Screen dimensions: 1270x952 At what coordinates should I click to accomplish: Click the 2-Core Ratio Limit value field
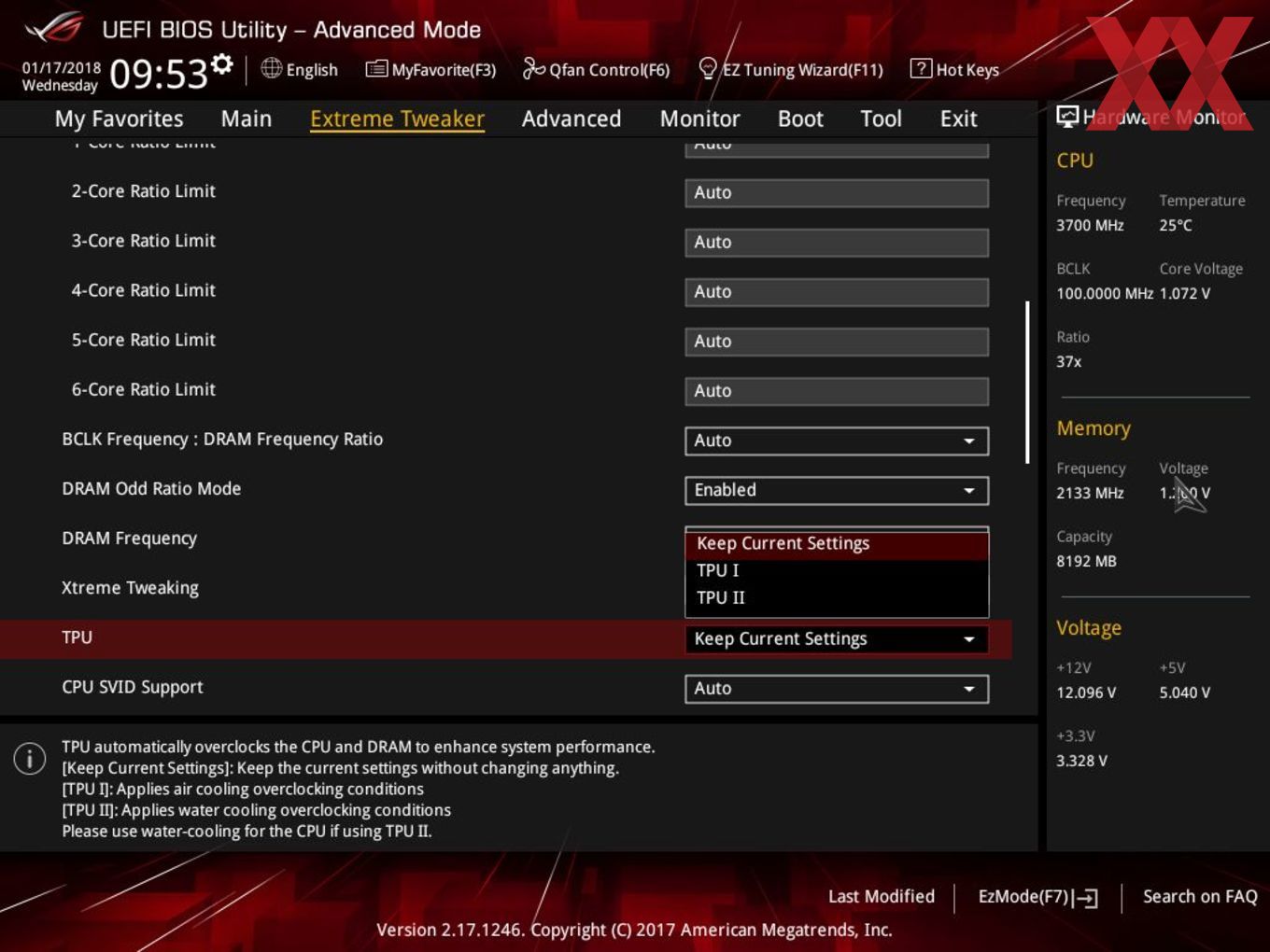(x=837, y=193)
